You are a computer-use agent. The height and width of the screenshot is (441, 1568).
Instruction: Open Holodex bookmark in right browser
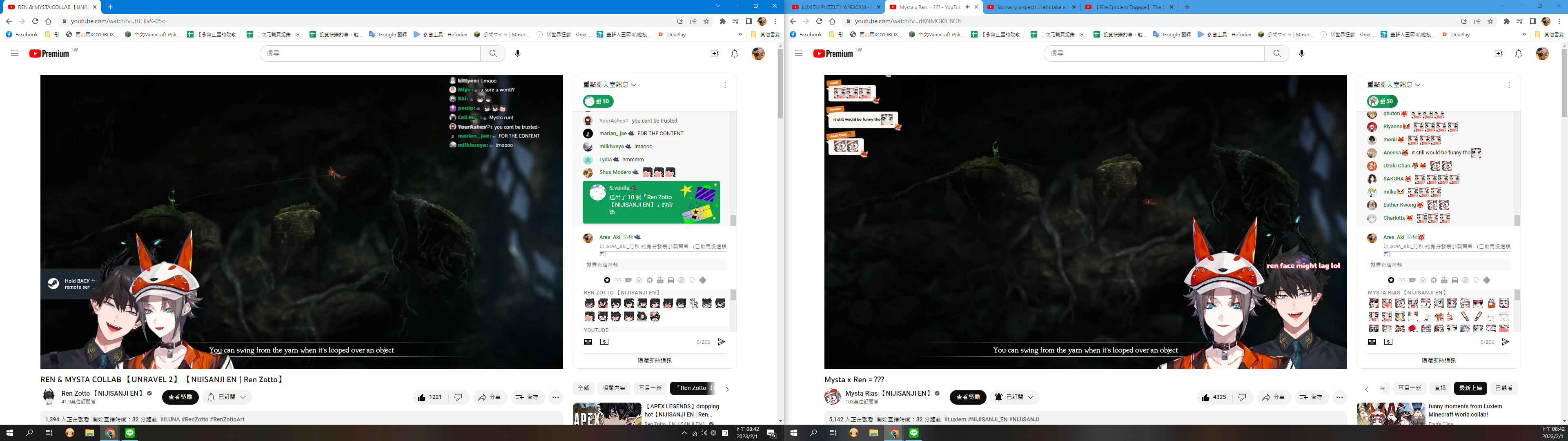pos(1224,35)
